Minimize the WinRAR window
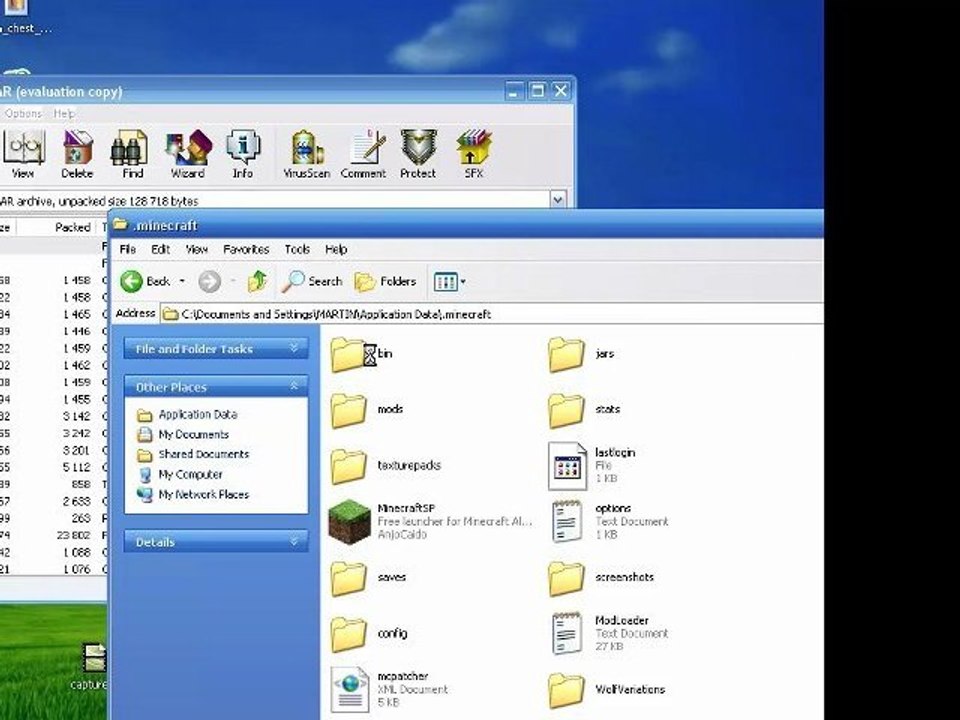 click(514, 91)
